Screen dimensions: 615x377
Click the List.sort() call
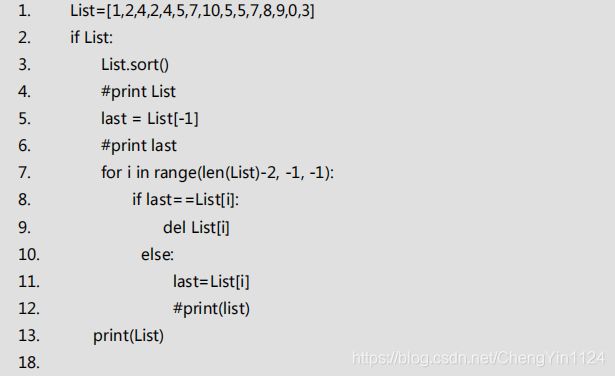point(135,65)
